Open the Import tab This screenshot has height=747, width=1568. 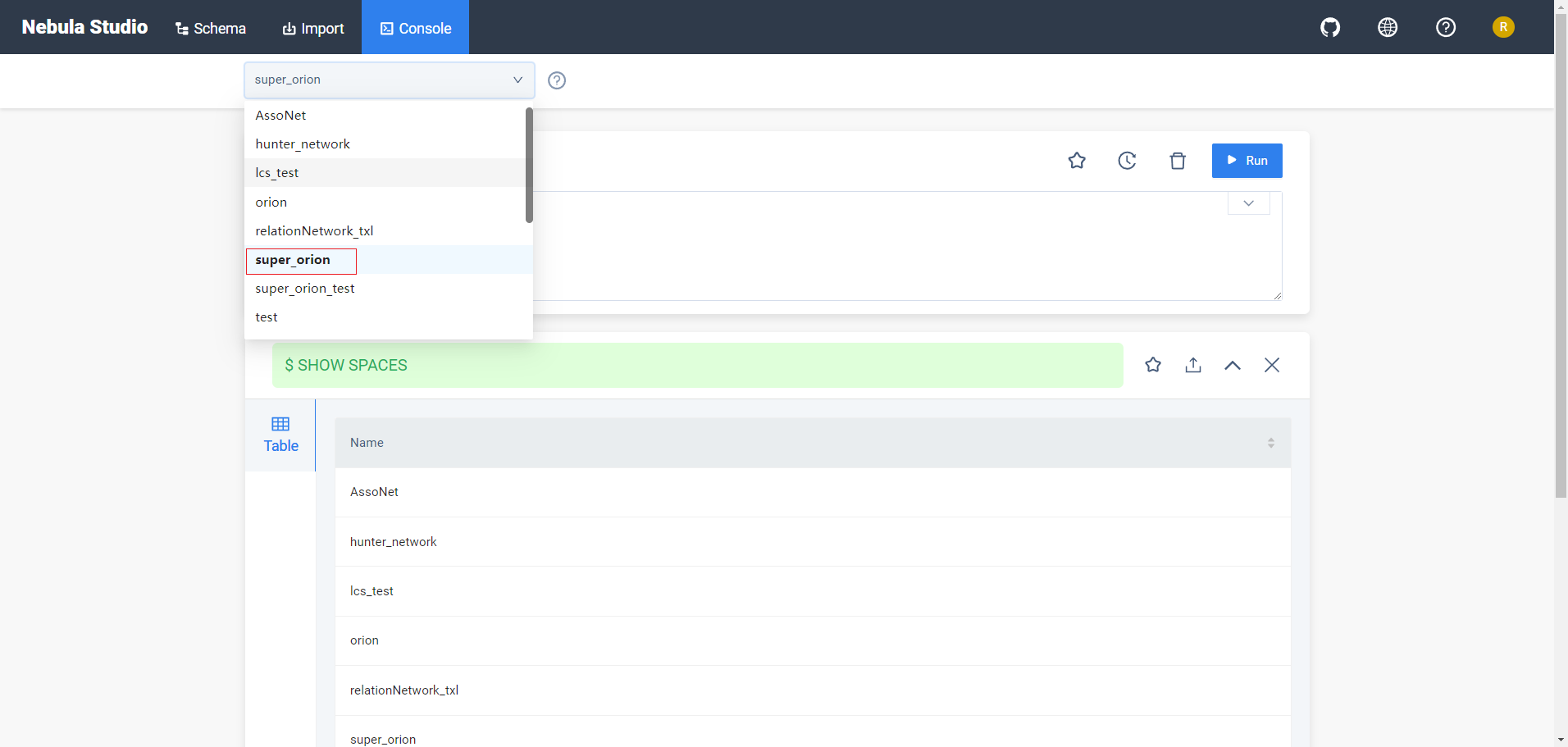(313, 28)
